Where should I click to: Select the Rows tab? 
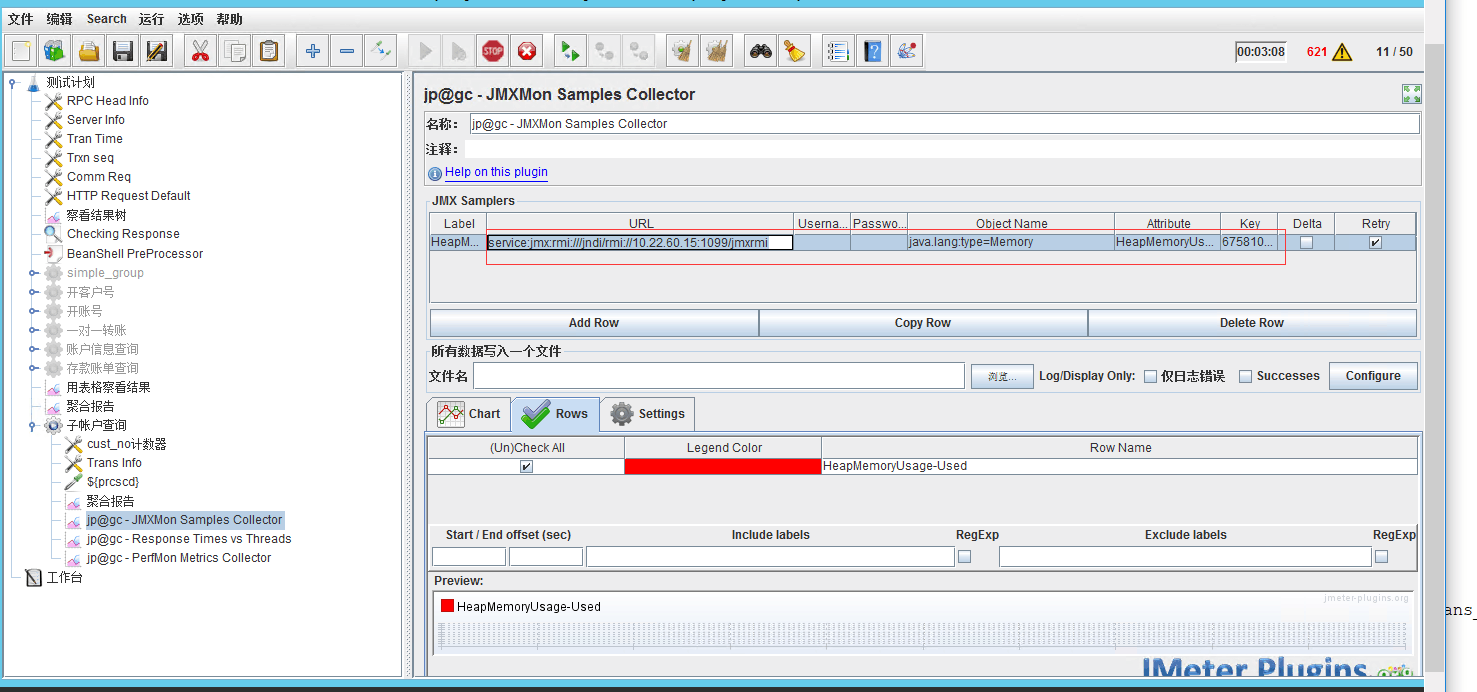point(555,413)
